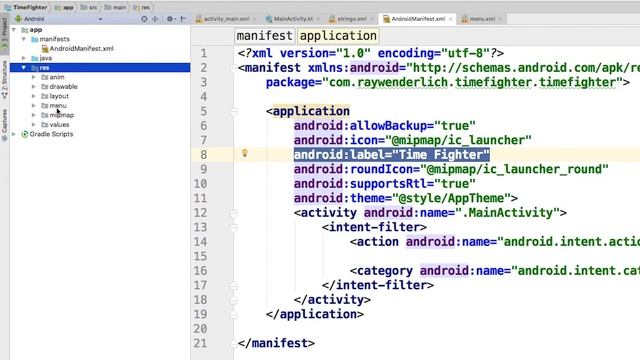Click android:allowBackup="true" attribute
The width and height of the screenshot is (640, 360).
click(384, 126)
